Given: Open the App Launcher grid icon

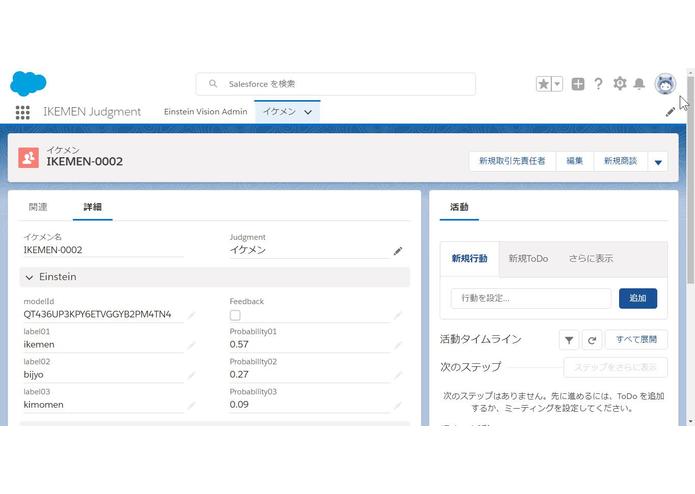Looking at the screenshot, I should [x=23, y=112].
